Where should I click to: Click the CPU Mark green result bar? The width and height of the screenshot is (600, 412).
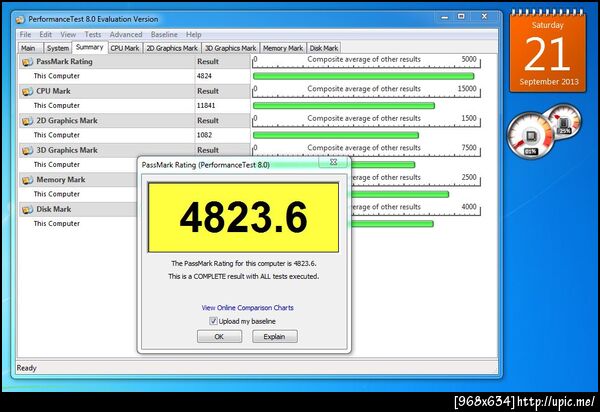point(344,106)
